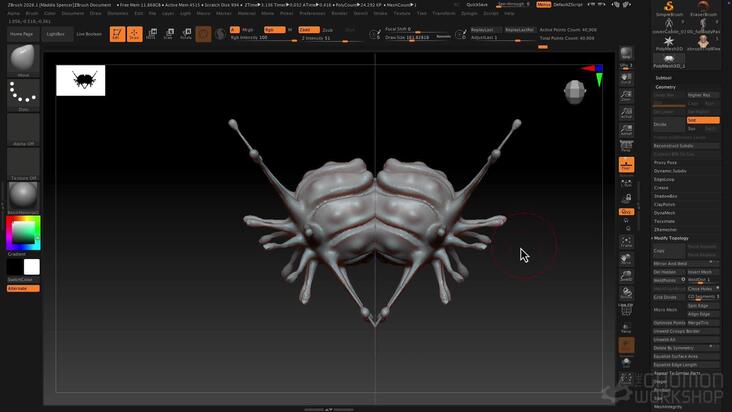Expand the ZRemesher section
The width and height of the screenshot is (732, 412).
665,230
